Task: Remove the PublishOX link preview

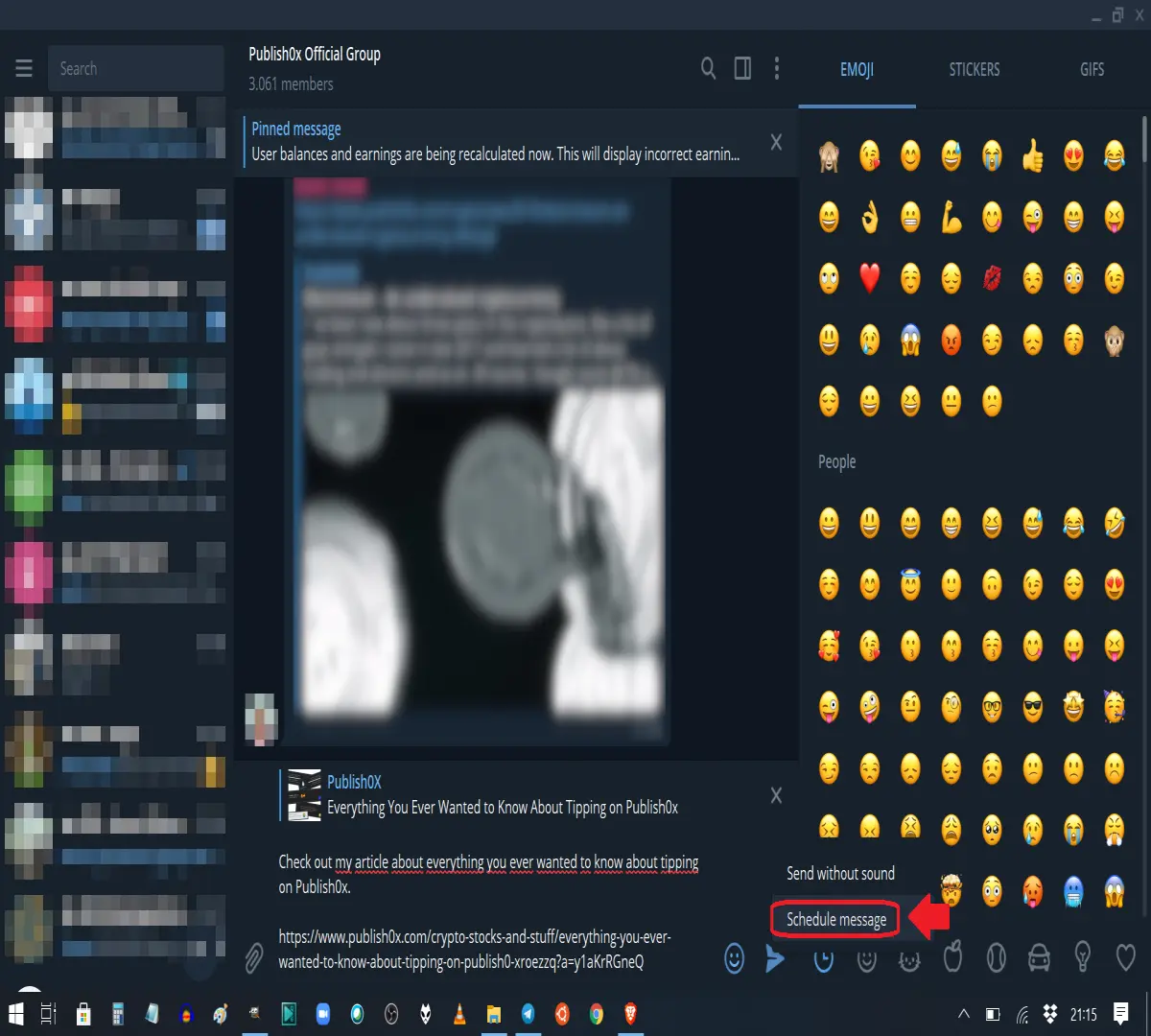Action: point(776,795)
